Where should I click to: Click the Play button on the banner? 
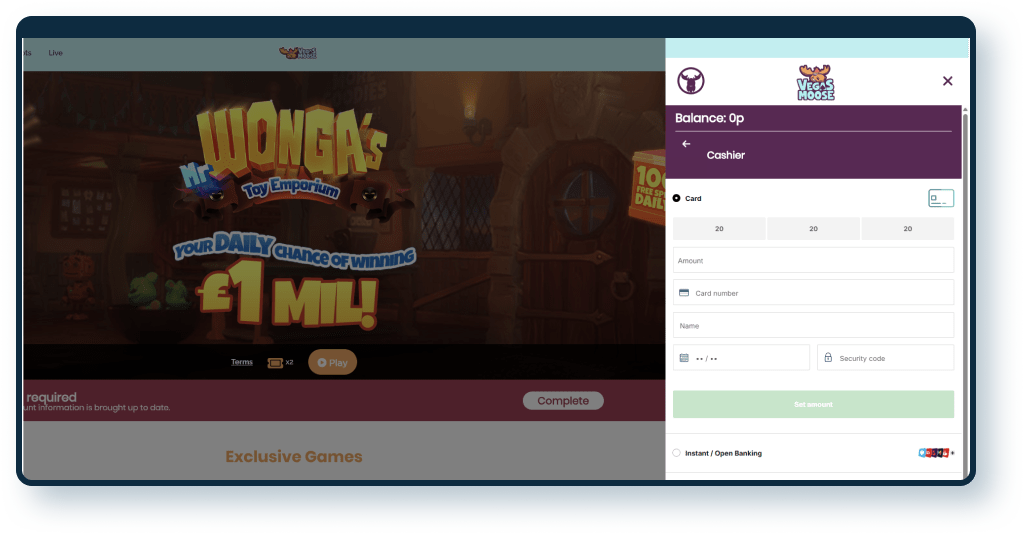[332, 362]
